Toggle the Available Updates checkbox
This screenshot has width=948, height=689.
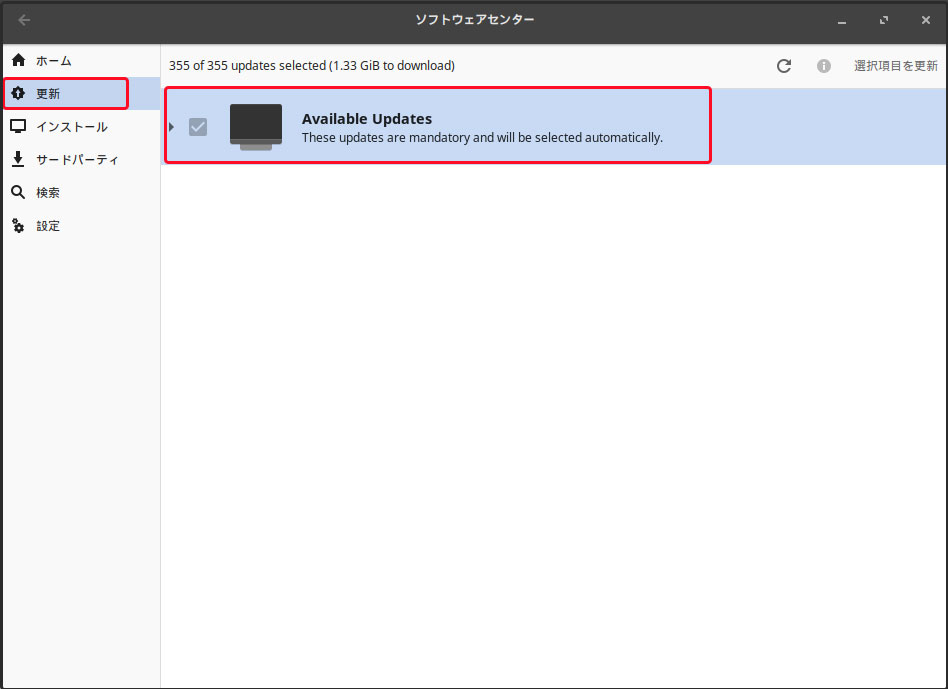click(x=198, y=127)
